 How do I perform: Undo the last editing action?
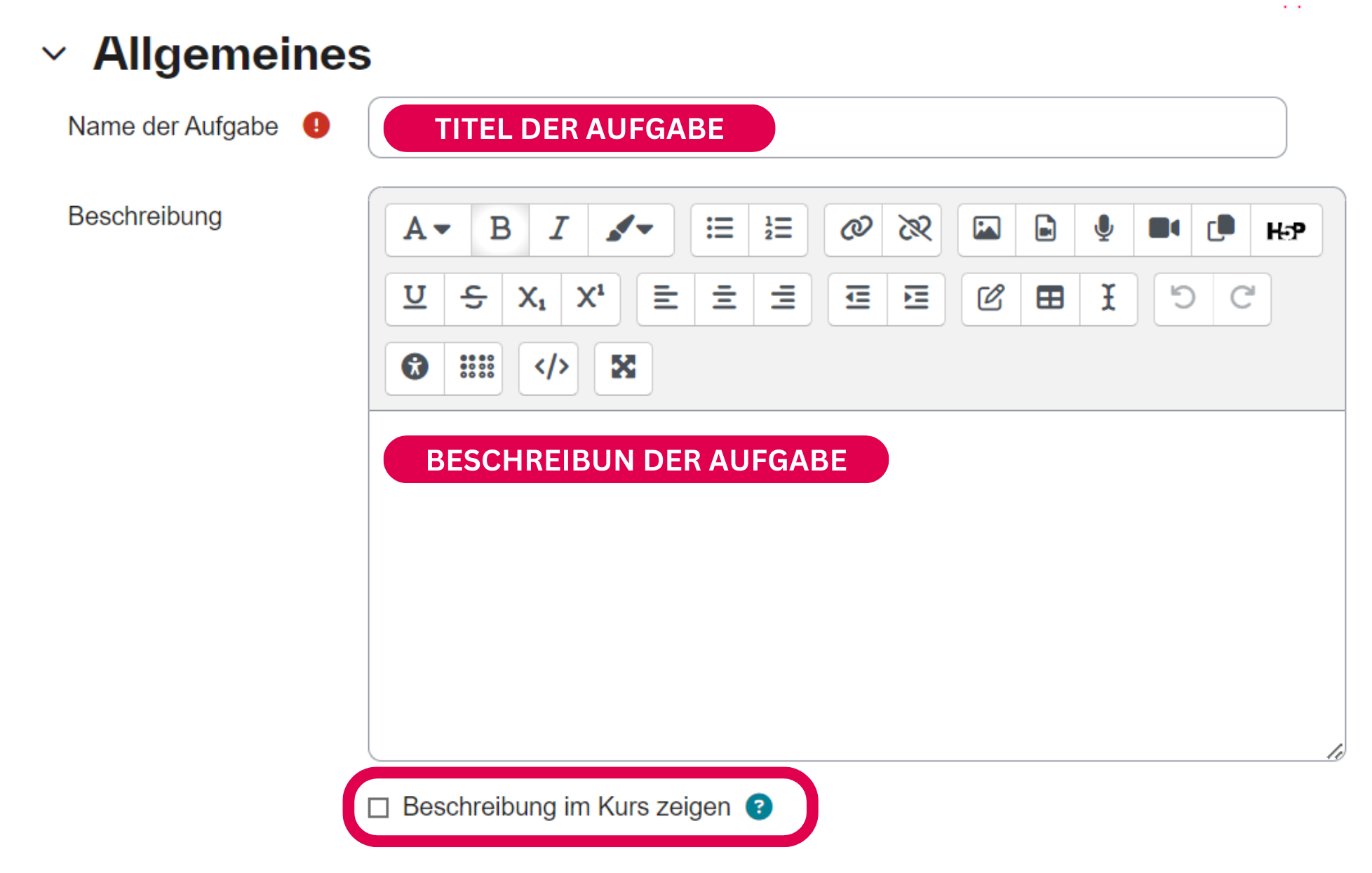pyautogui.click(x=1183, y=299)
